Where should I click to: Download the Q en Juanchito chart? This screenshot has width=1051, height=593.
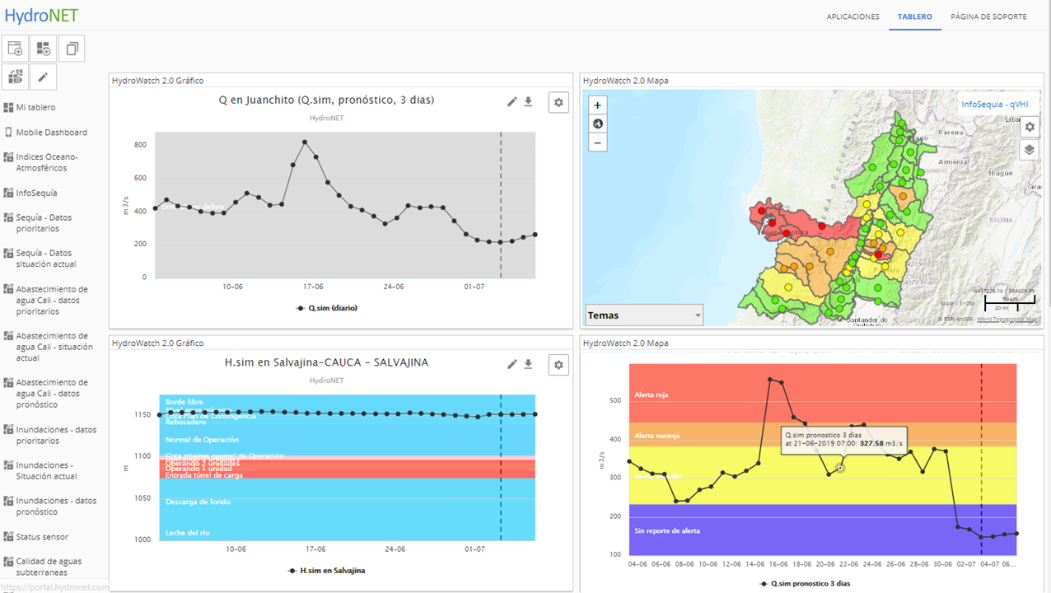coord(528,102)
